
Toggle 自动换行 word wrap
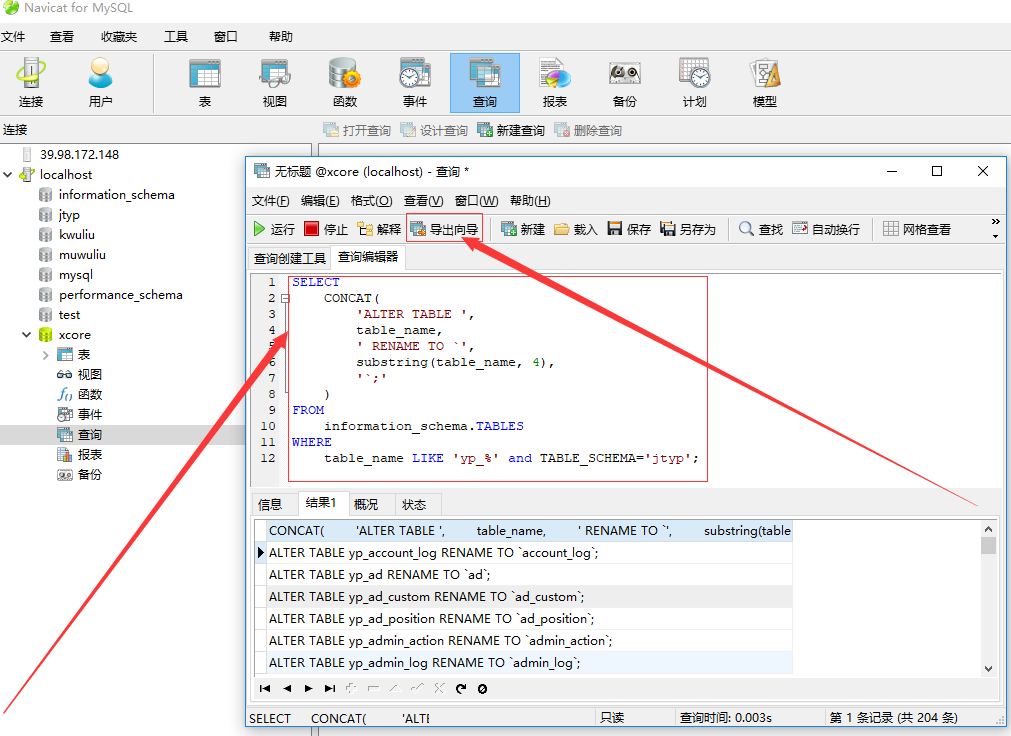click(826, 229)
